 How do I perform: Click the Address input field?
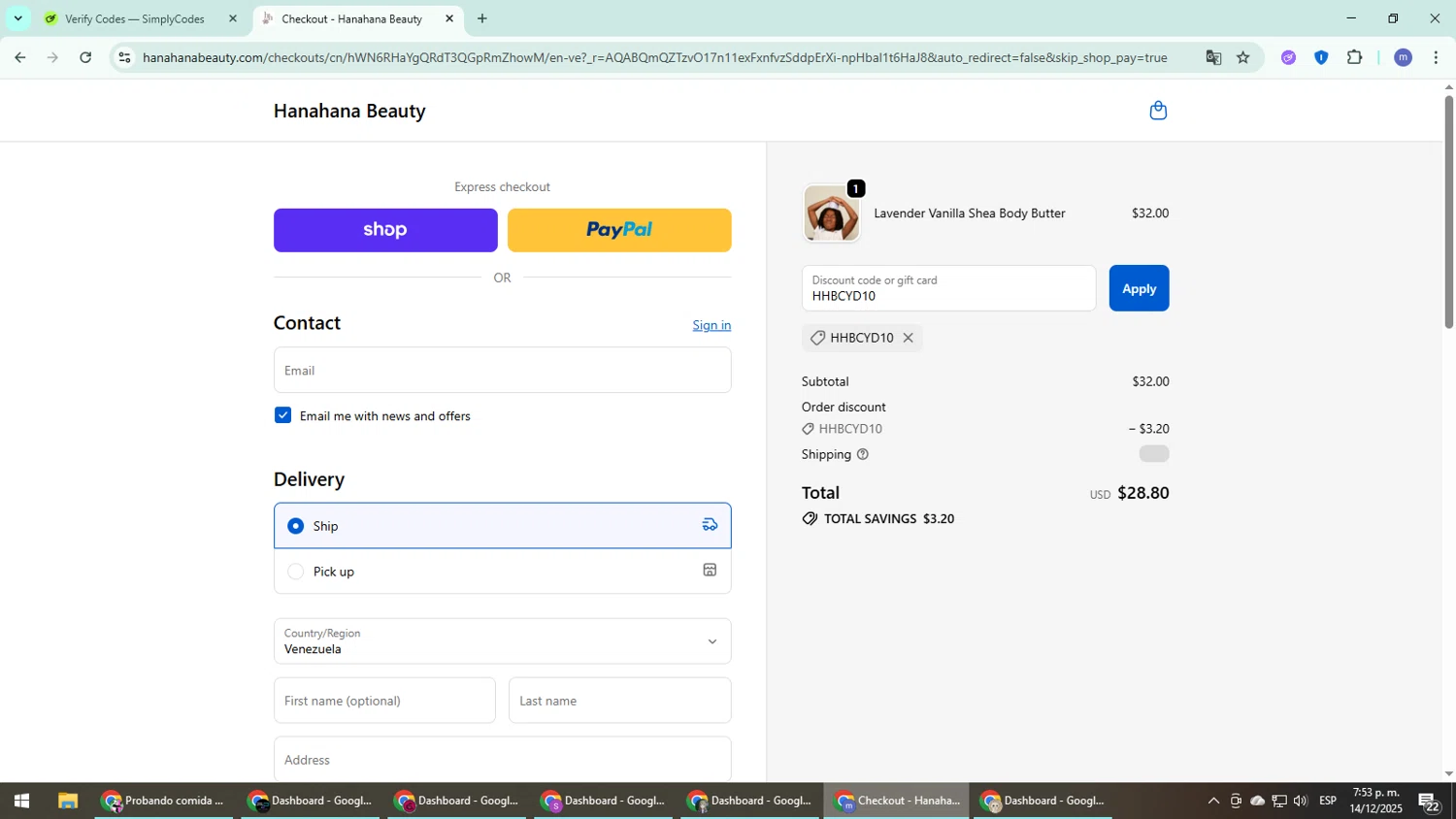tap(502, 760)
